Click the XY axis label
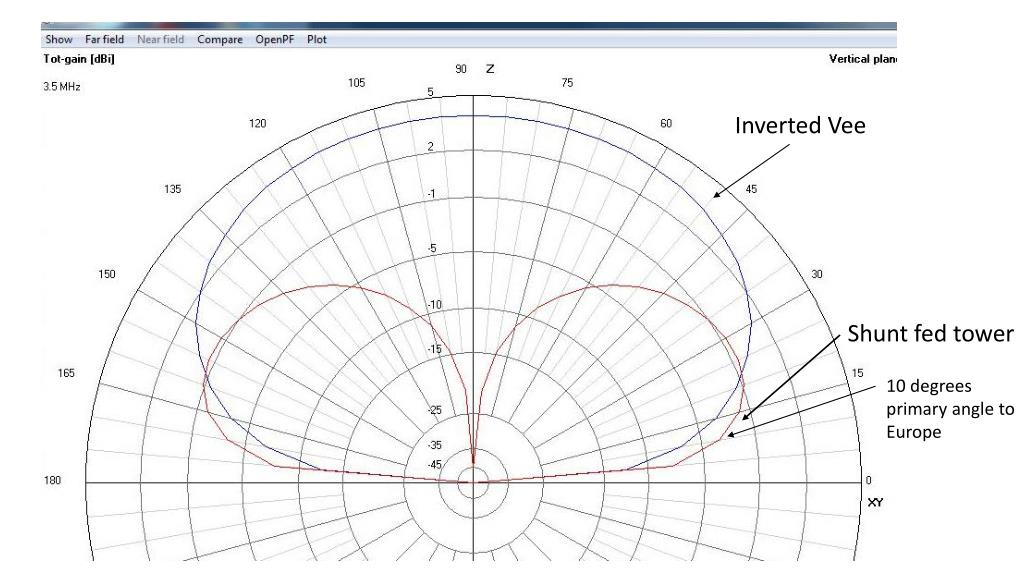 (x=876, y=502)
